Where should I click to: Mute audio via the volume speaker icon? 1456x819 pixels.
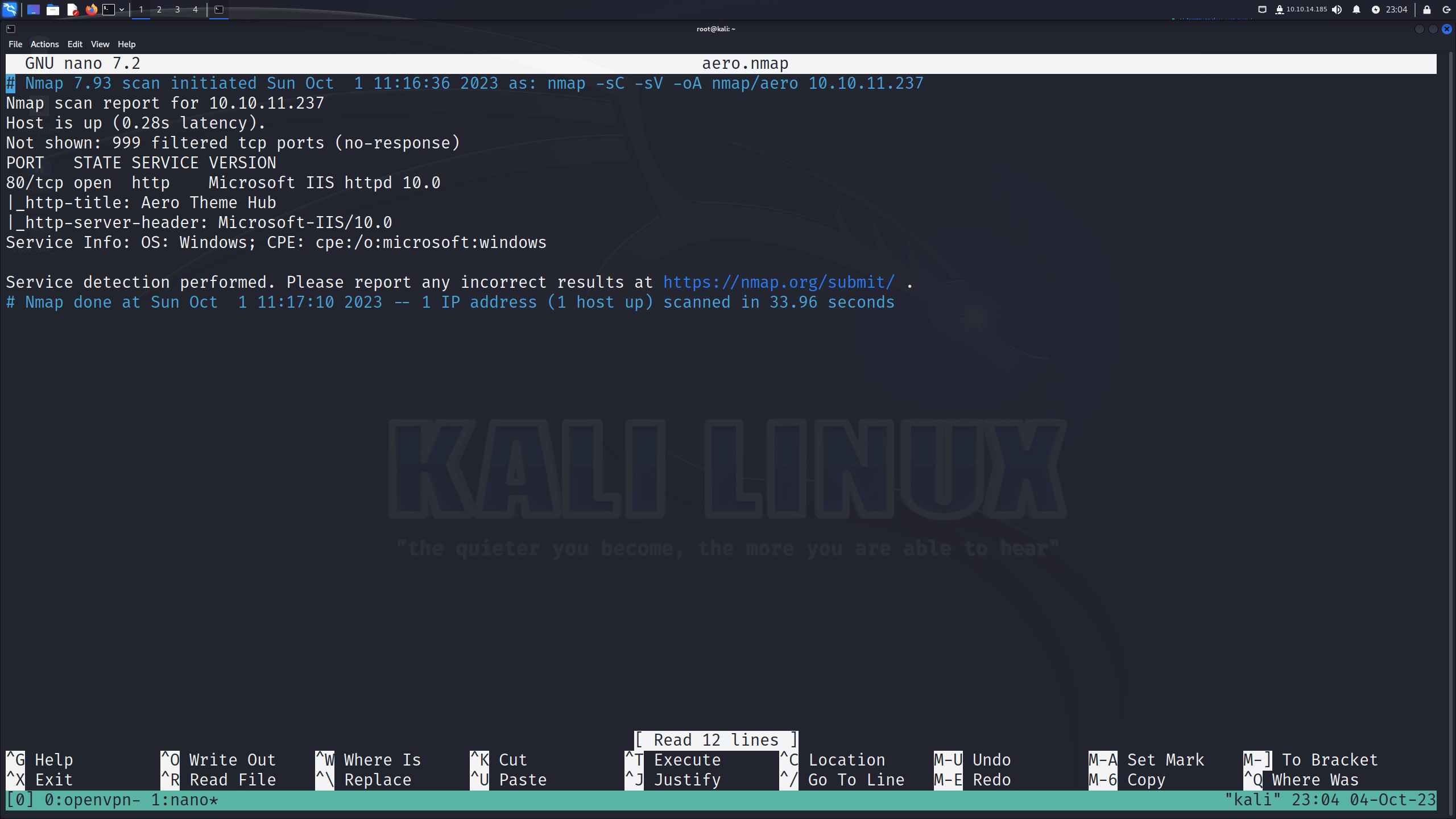tap(1337, 10)
